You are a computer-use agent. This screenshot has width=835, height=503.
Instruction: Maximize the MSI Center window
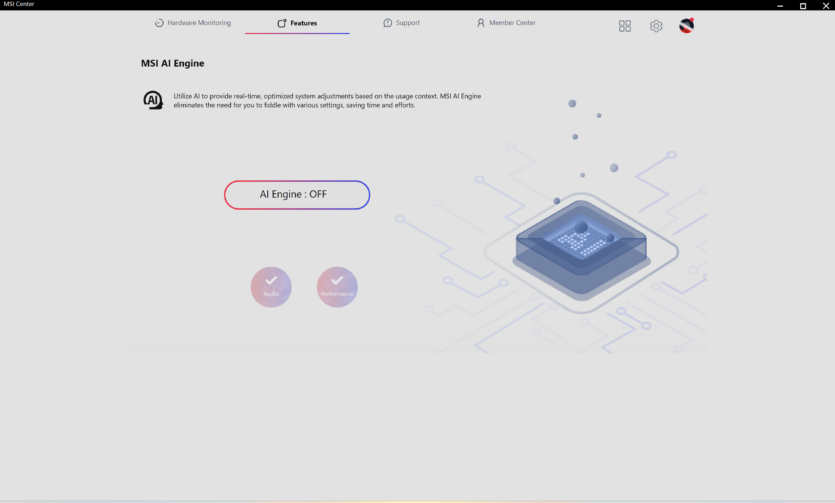point(803,6)
